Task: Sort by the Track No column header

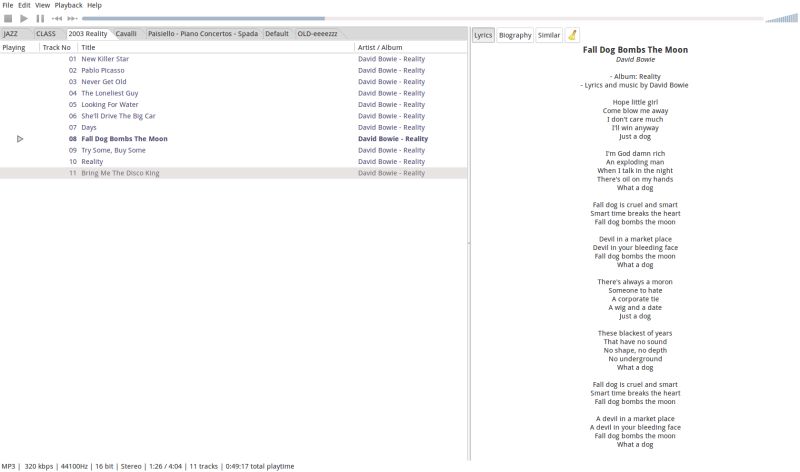Action: 57,47
